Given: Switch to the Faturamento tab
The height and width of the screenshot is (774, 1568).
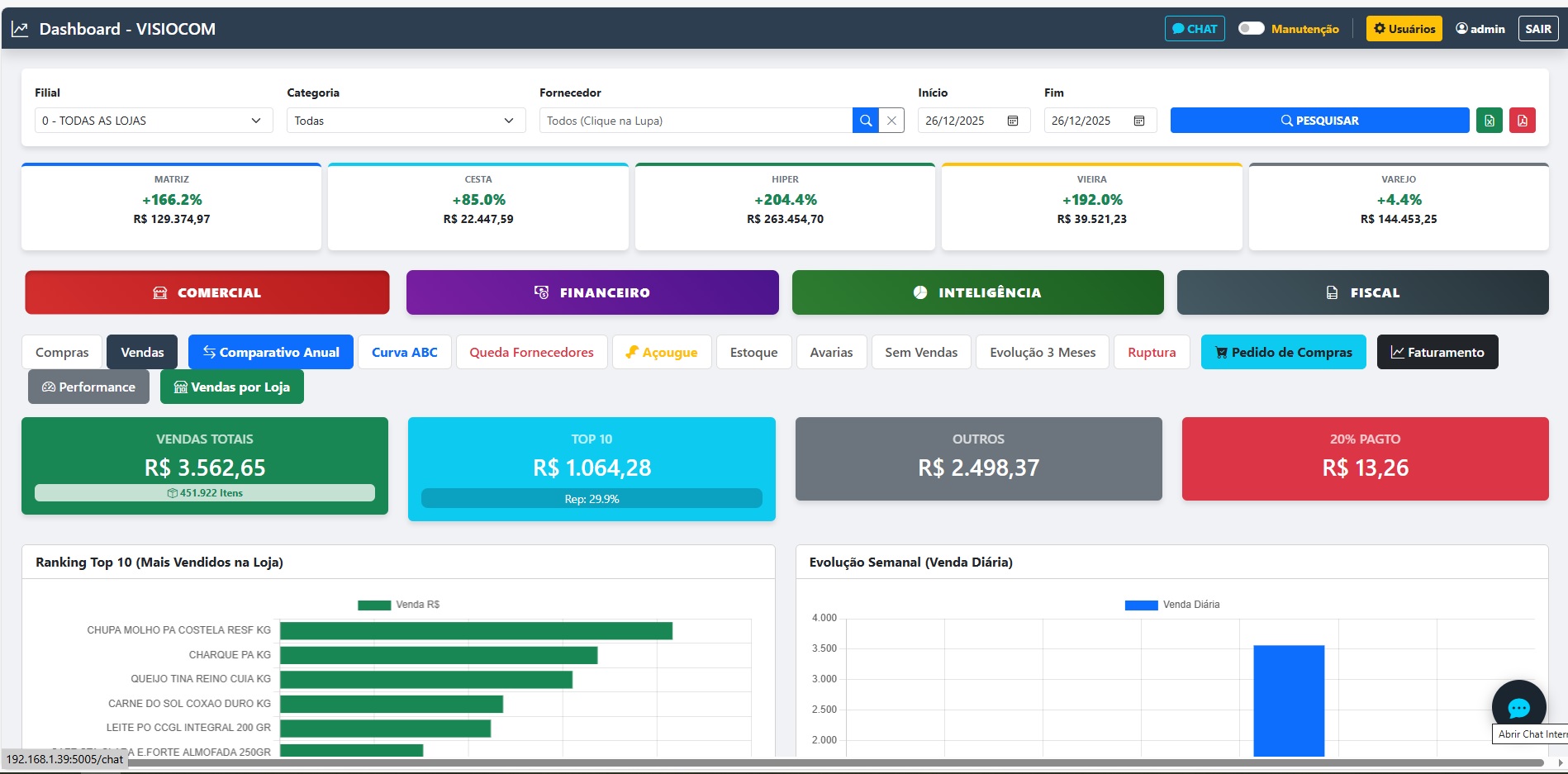Looking at the screenshot, I should [1437, 351].
